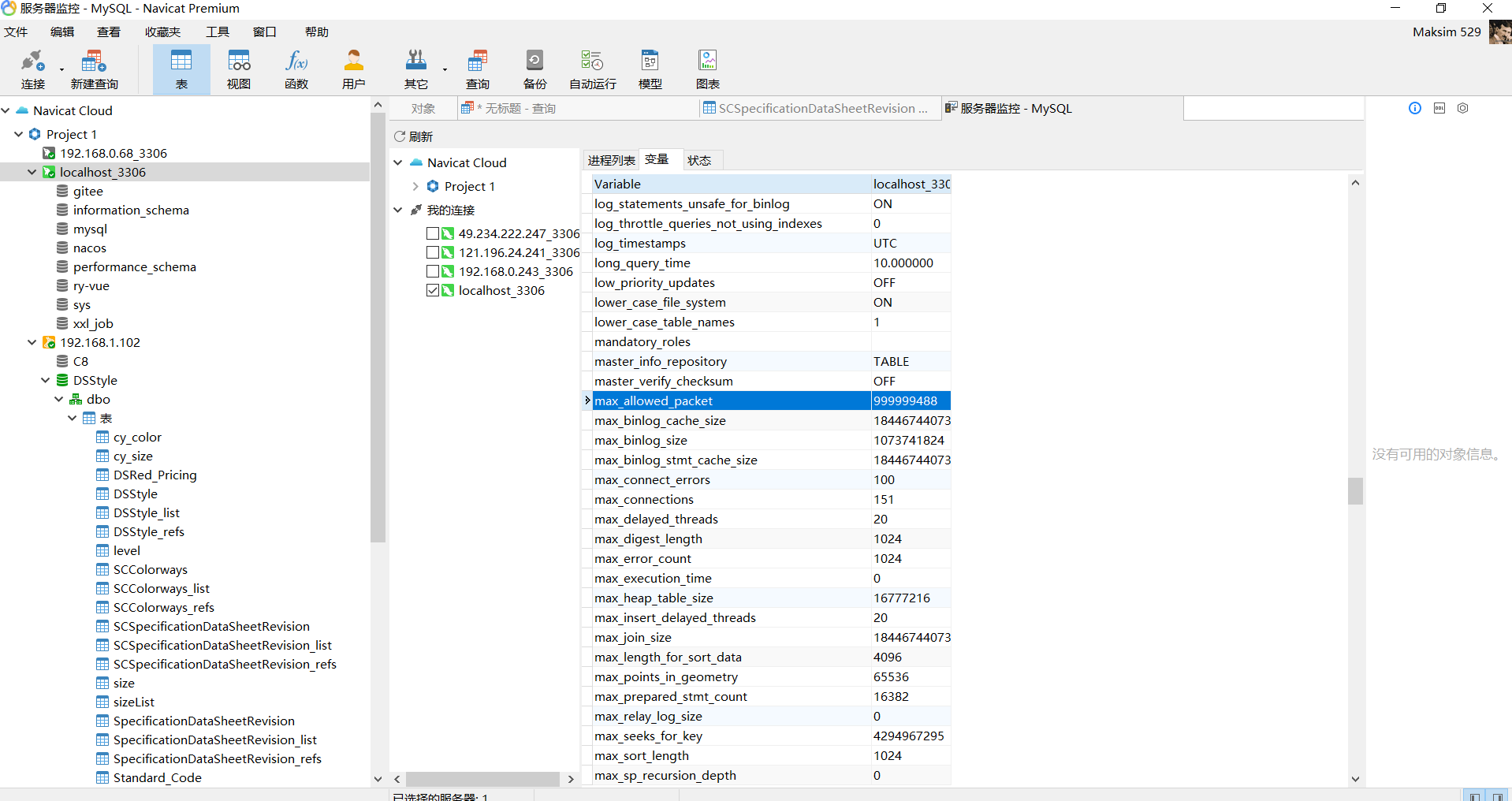Screen dimensions: 1512x801
Task: Select the 自动运行 (Automation) toolbar icon
Action: click(591, 69)
